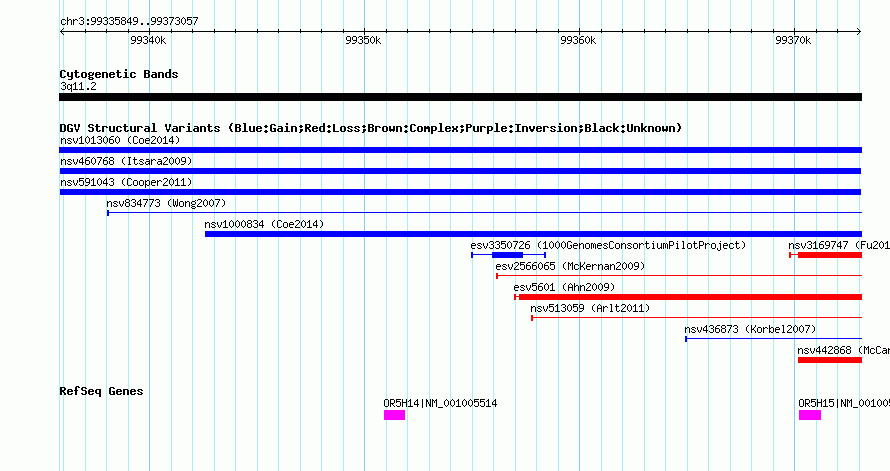
Task: Open the nsv1000834 (Coe2014) blue bar
Action: [x=533, y=234]
